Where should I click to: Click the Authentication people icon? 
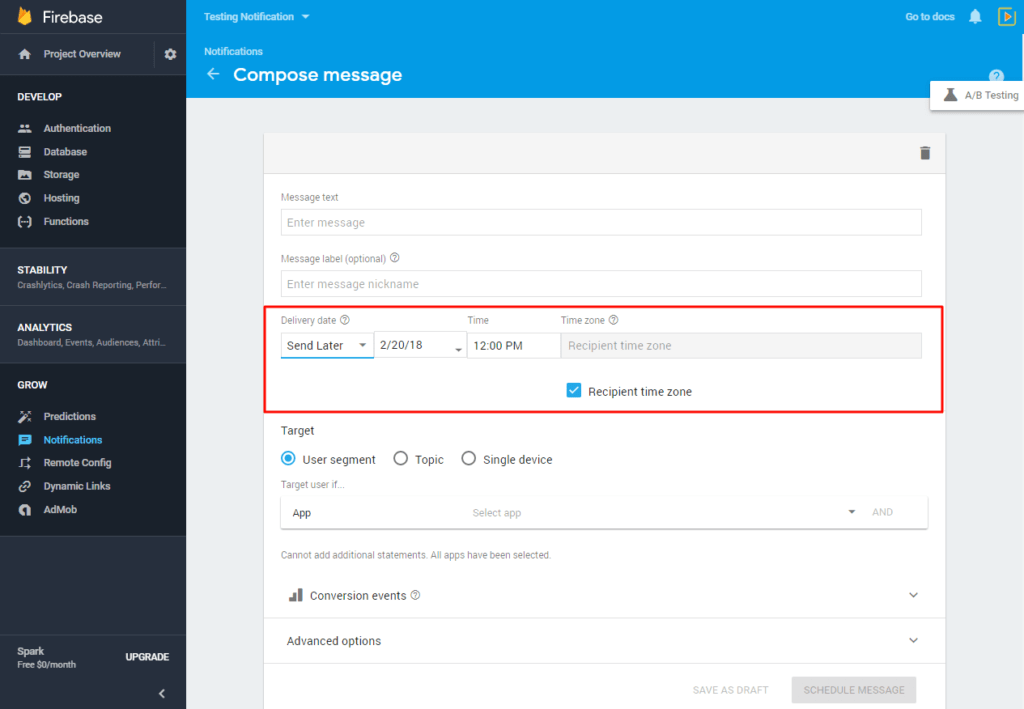25,129
